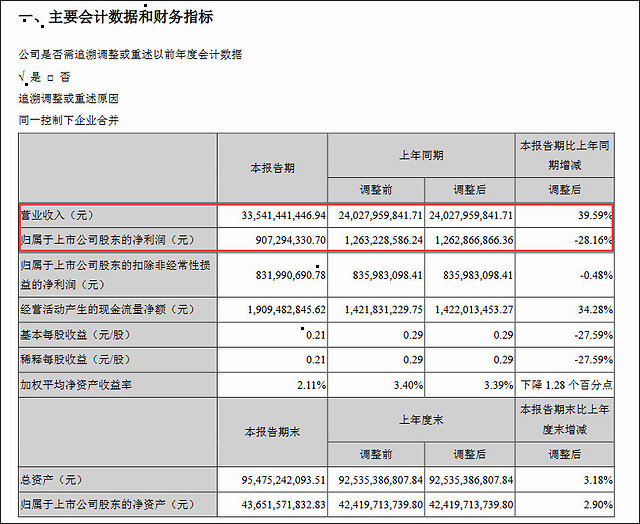Click the 扣除非经常性损益的净利润 row label
Screen dimensions: 640x524
click(x=116, y=275)
